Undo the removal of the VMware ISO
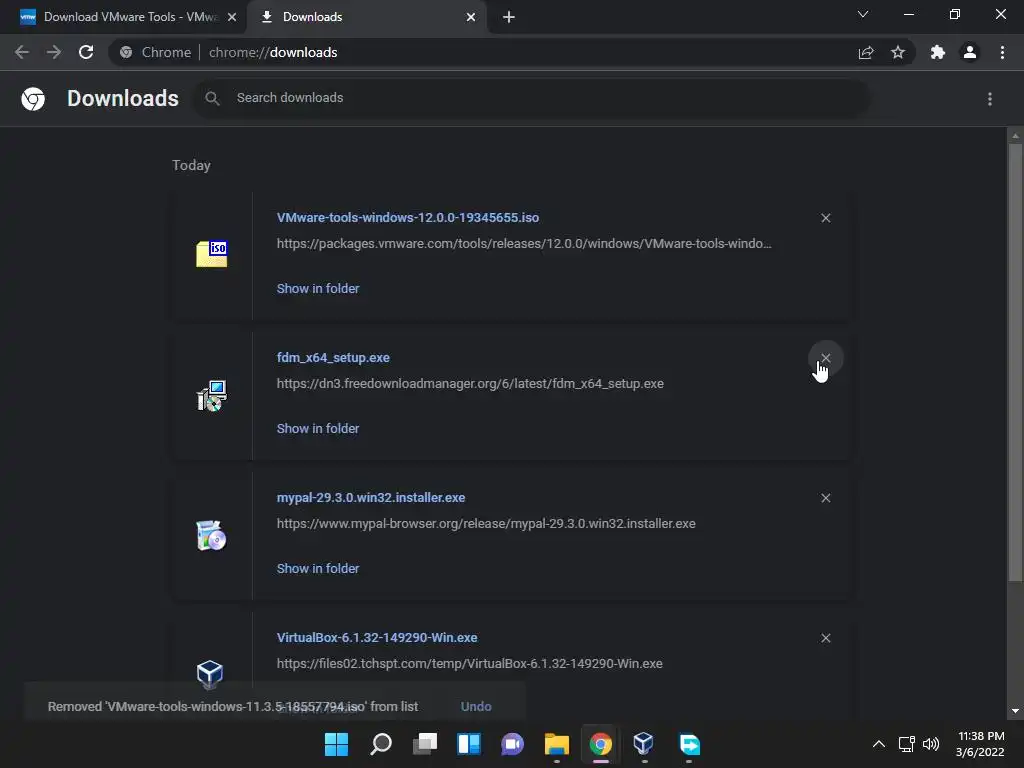Viewport: 1024px width, 768px height. point(476,707)
